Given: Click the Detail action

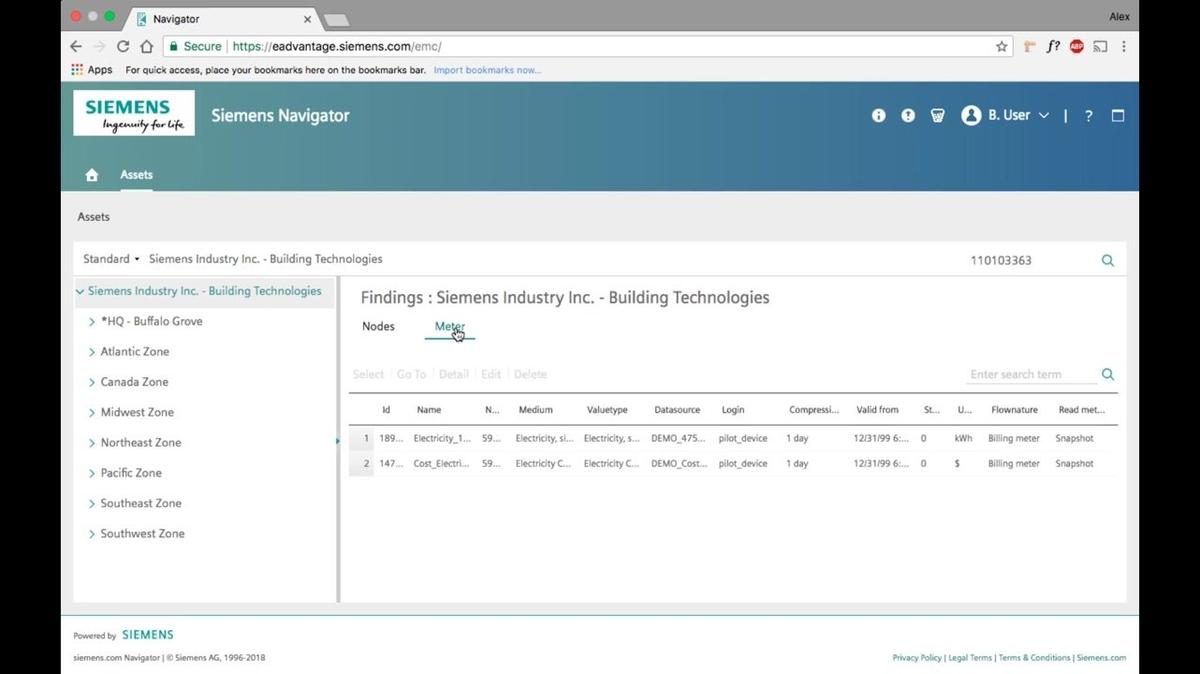Looking at the screenshot, I should tap(454, 374).
